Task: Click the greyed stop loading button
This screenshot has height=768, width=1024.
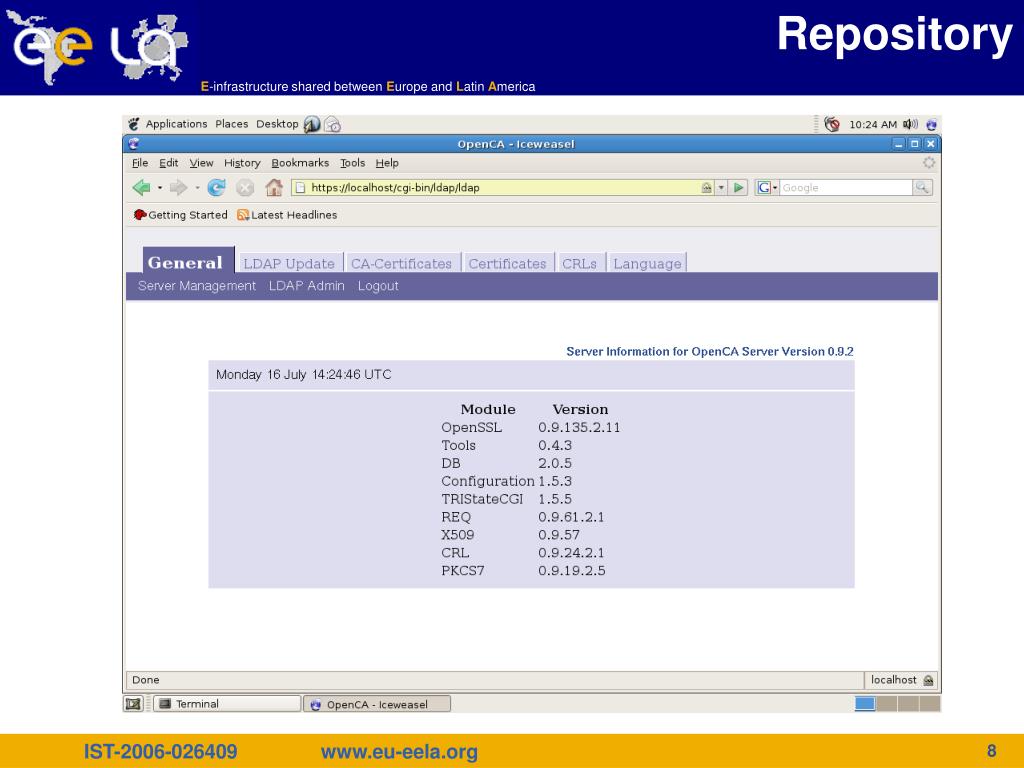Action: click(x=245, y=188)
